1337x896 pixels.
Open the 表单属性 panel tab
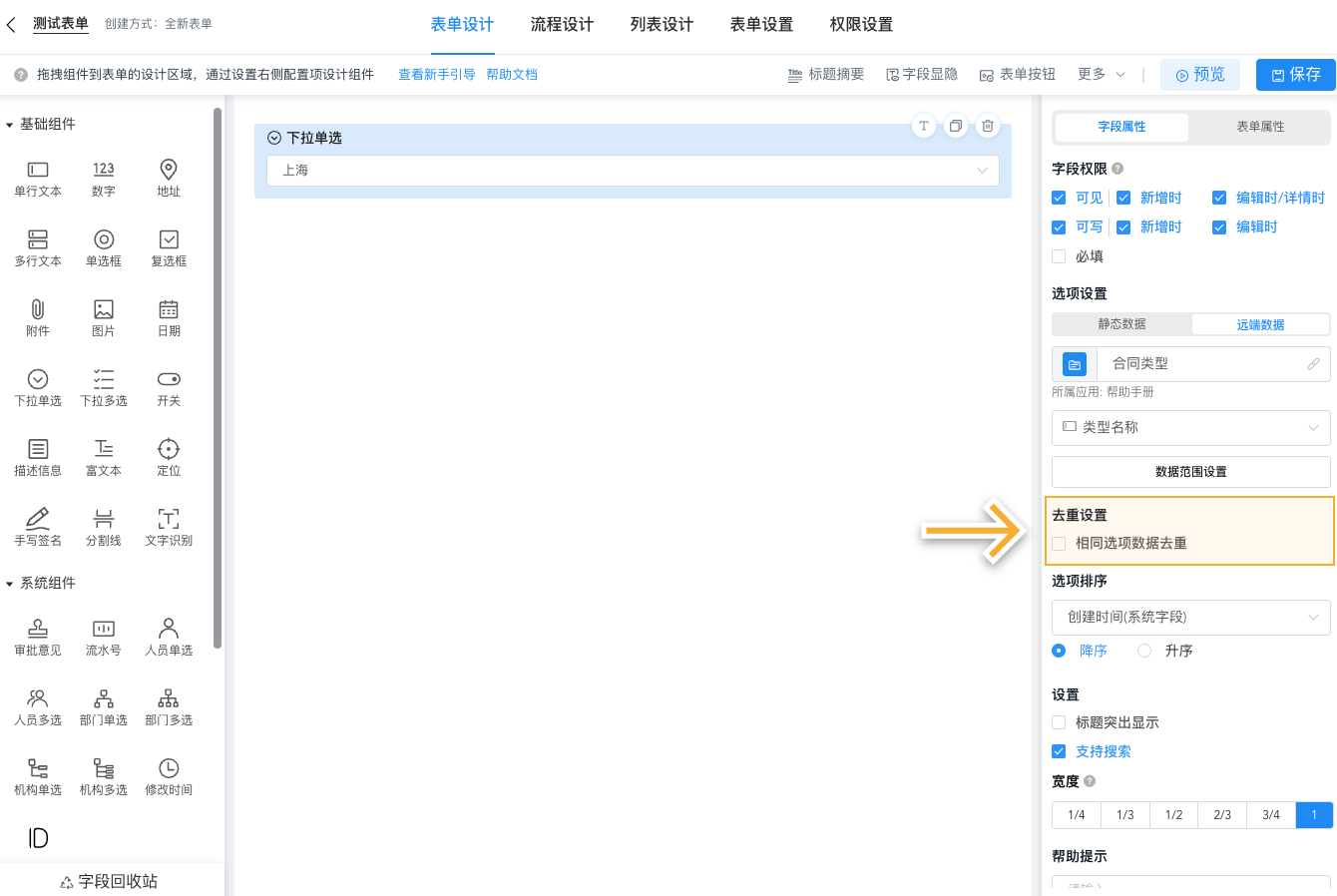tap(1259, 127)
